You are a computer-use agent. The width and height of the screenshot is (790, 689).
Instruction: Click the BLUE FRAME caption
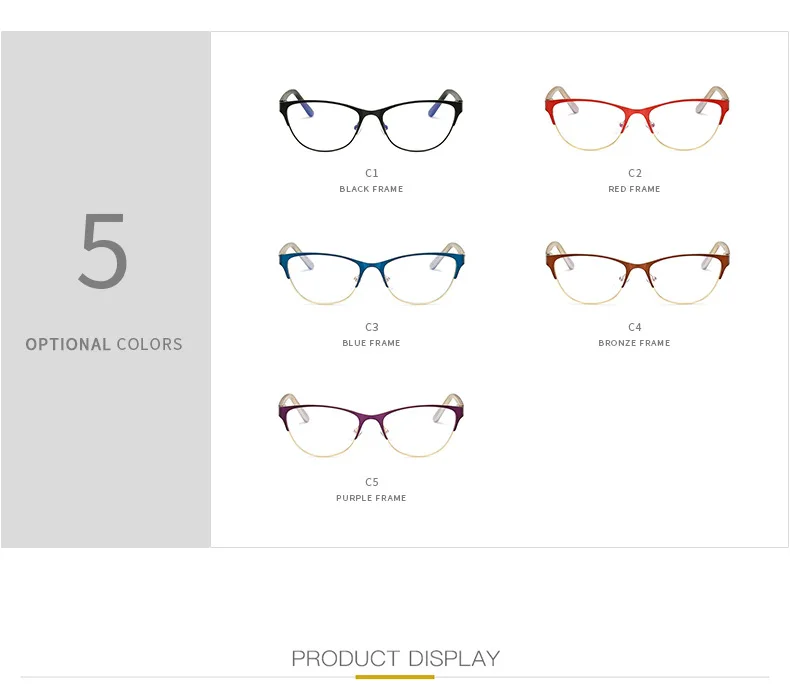click(x=371, y=343)
